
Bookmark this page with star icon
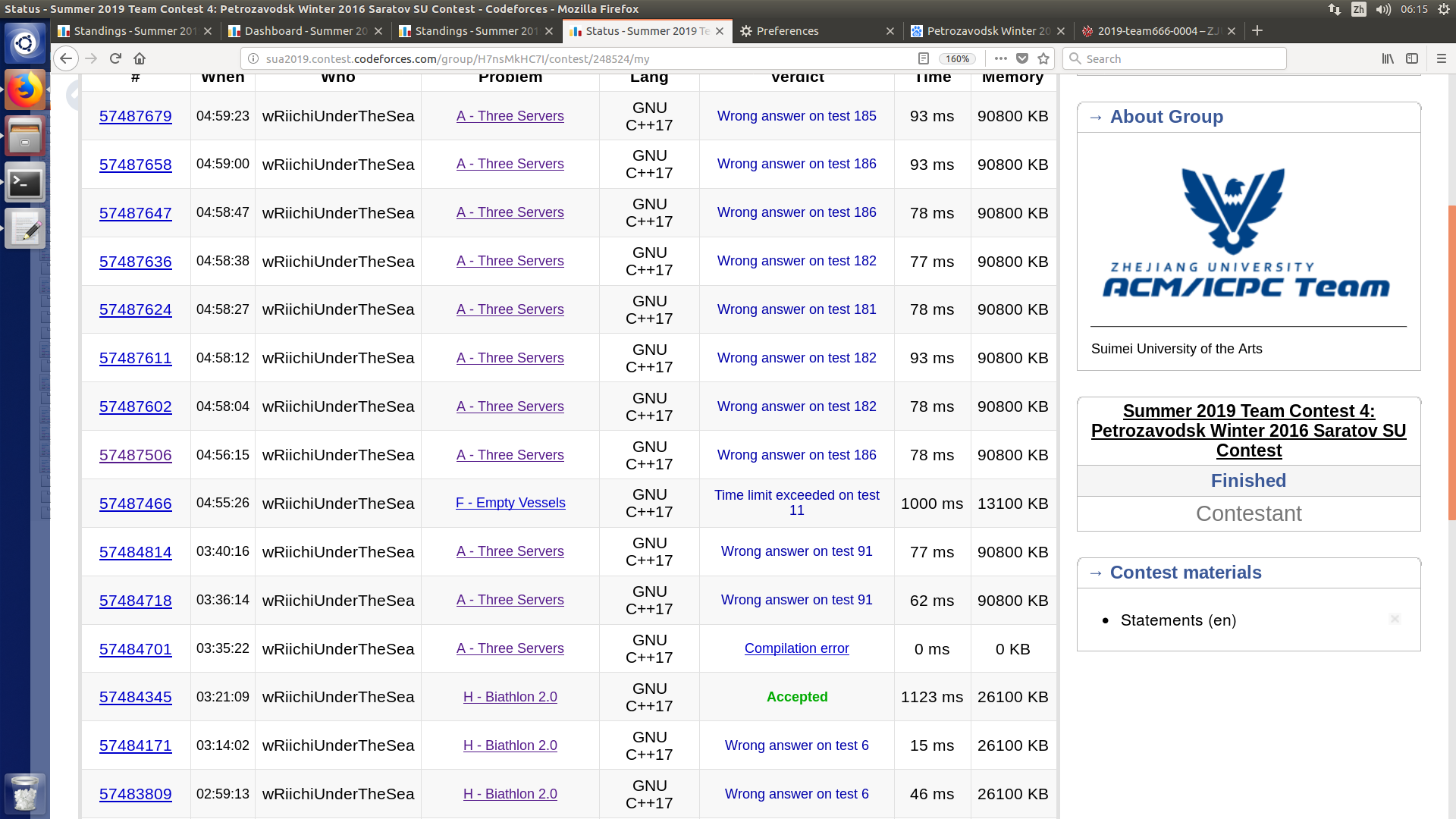coord(1043,58)
